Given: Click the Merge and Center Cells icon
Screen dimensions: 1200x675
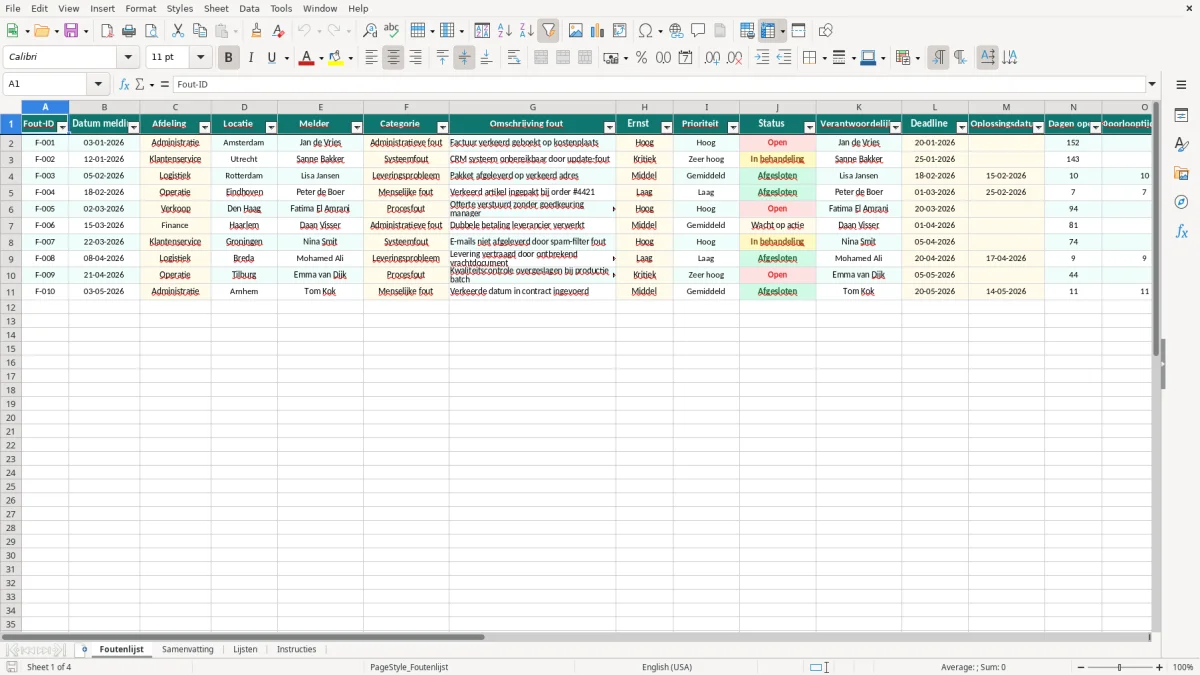Looking at the screenshot, I should coord(541,58).
